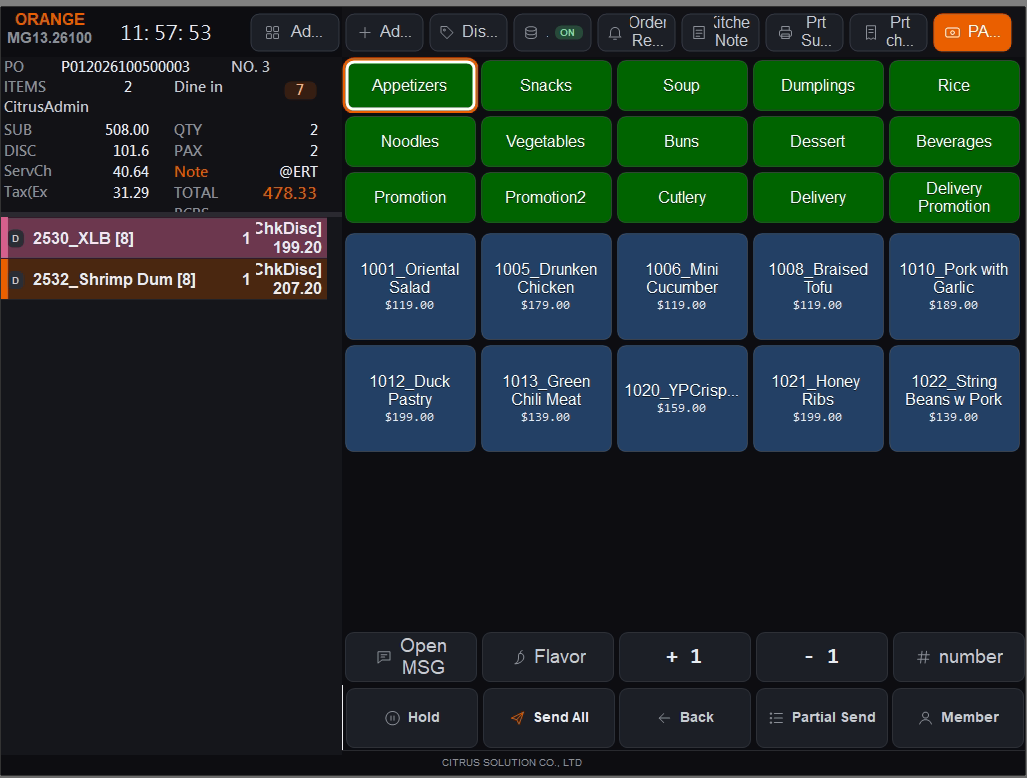Toggle the database ON switch
1027x778 pixels.
pos(553,32)
